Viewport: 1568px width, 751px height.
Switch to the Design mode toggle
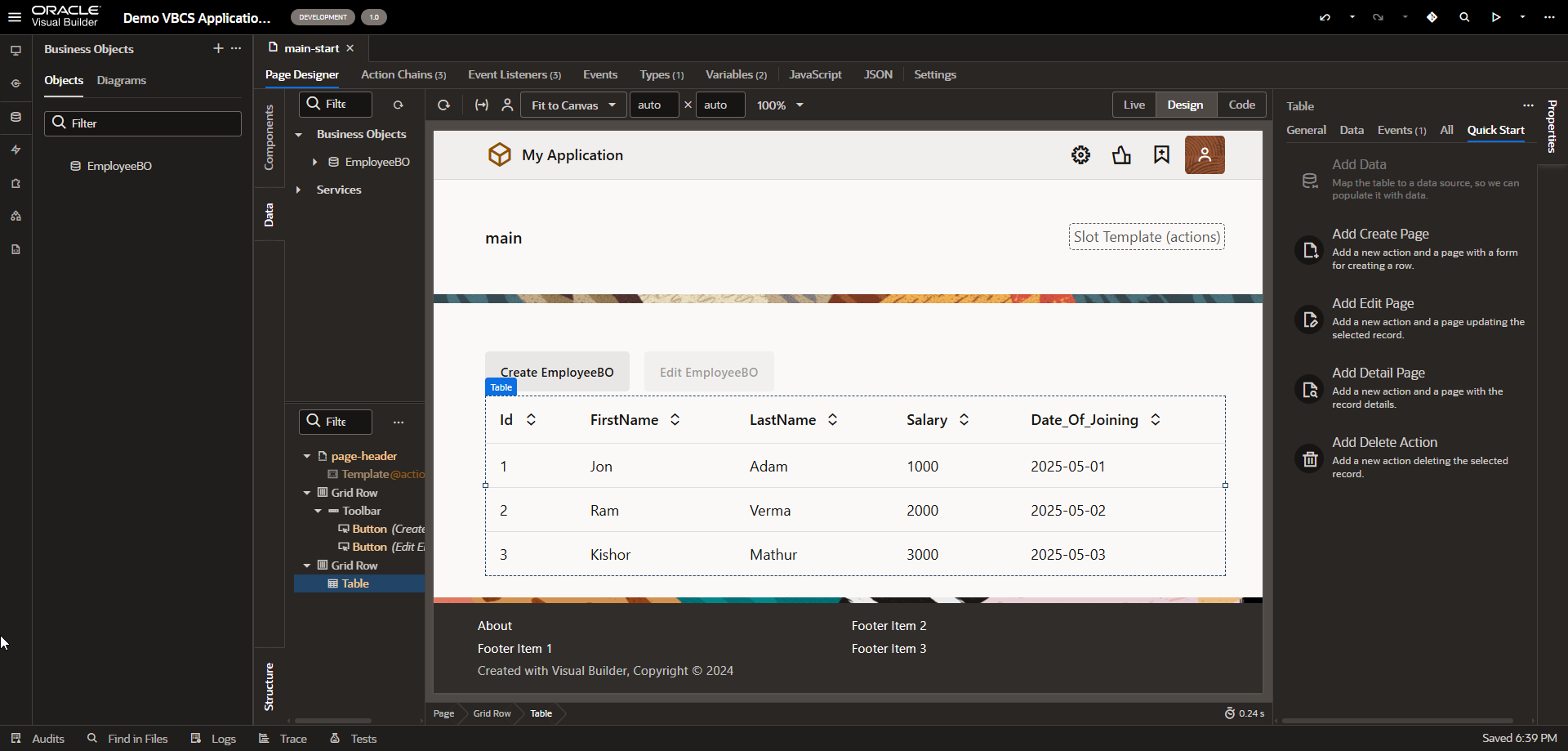click(1185, 105)
